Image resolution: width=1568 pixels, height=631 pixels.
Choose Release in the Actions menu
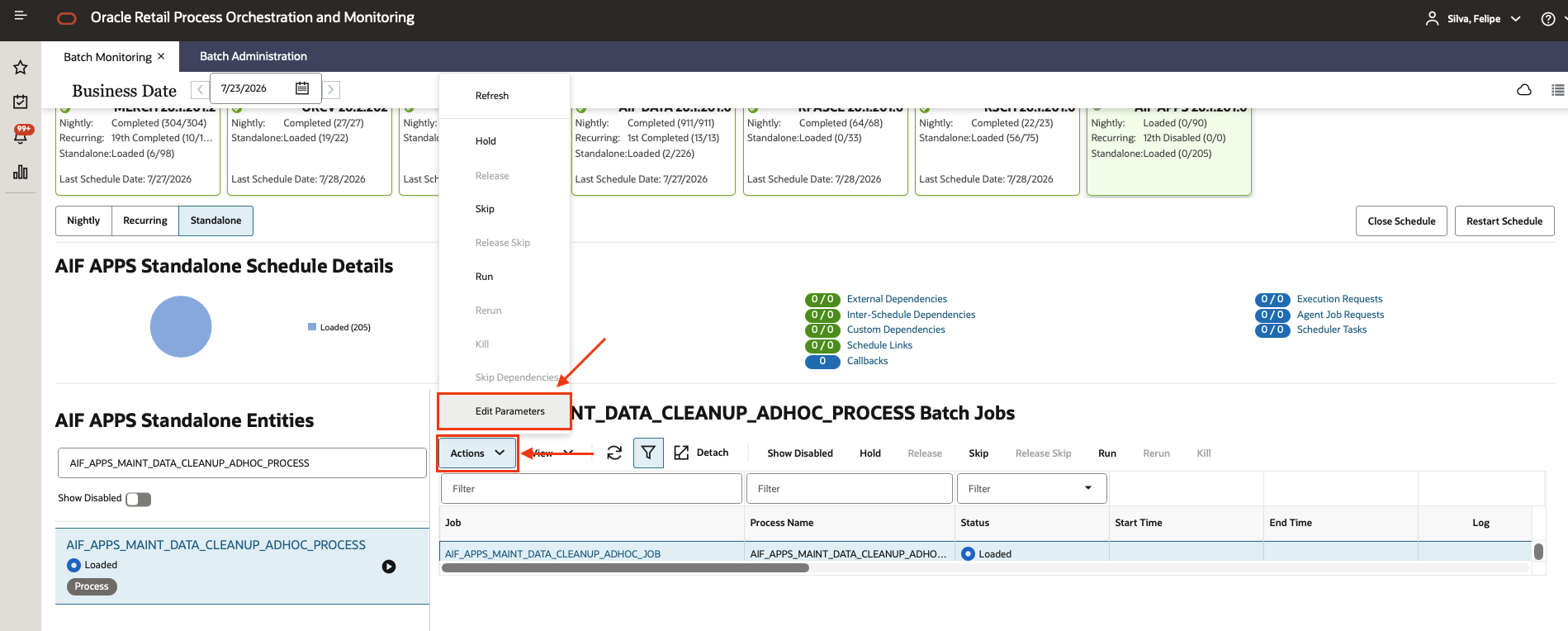492,176
